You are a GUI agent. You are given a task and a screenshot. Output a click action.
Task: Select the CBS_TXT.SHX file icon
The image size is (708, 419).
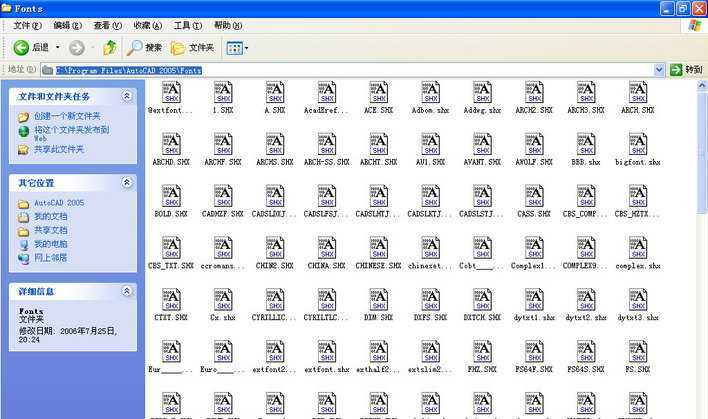click(x=171, y=248)
